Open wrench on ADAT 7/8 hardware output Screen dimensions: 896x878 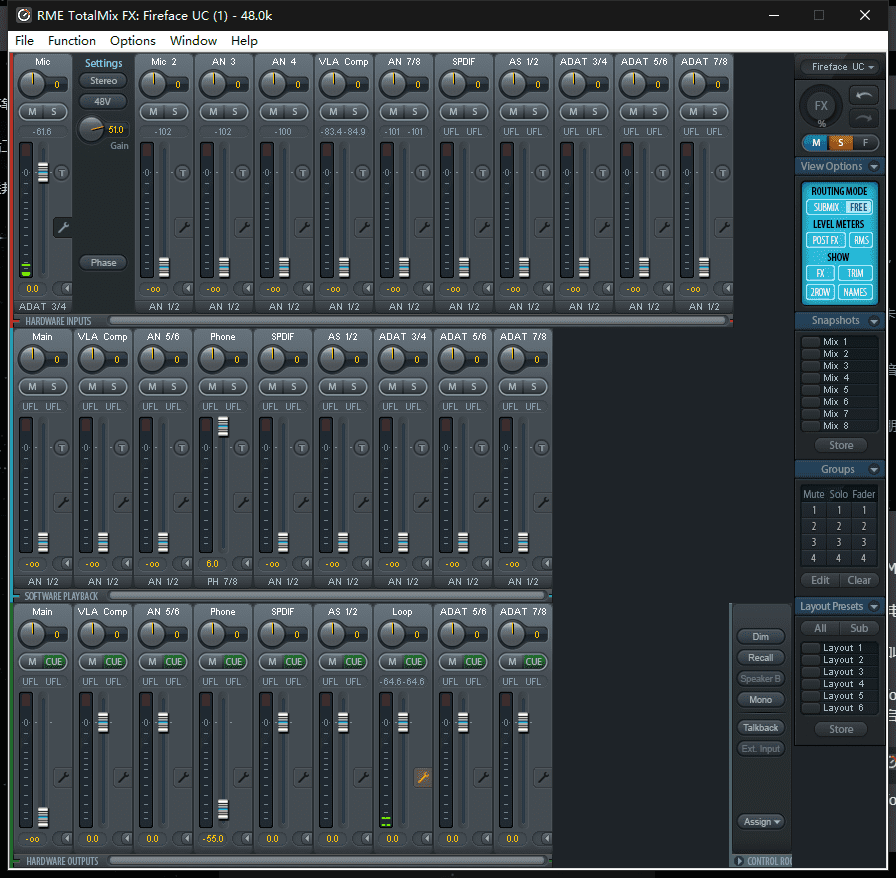543,777
